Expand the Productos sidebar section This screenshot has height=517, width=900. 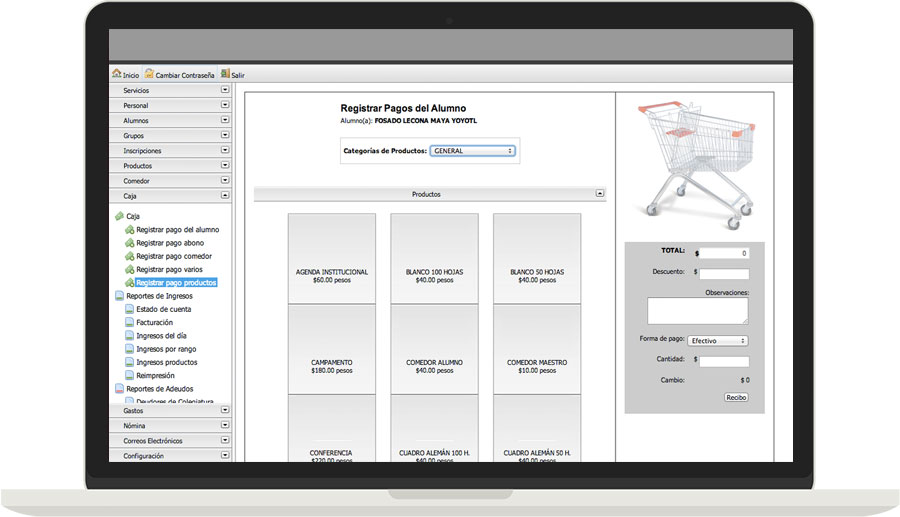tap(225, 165)
